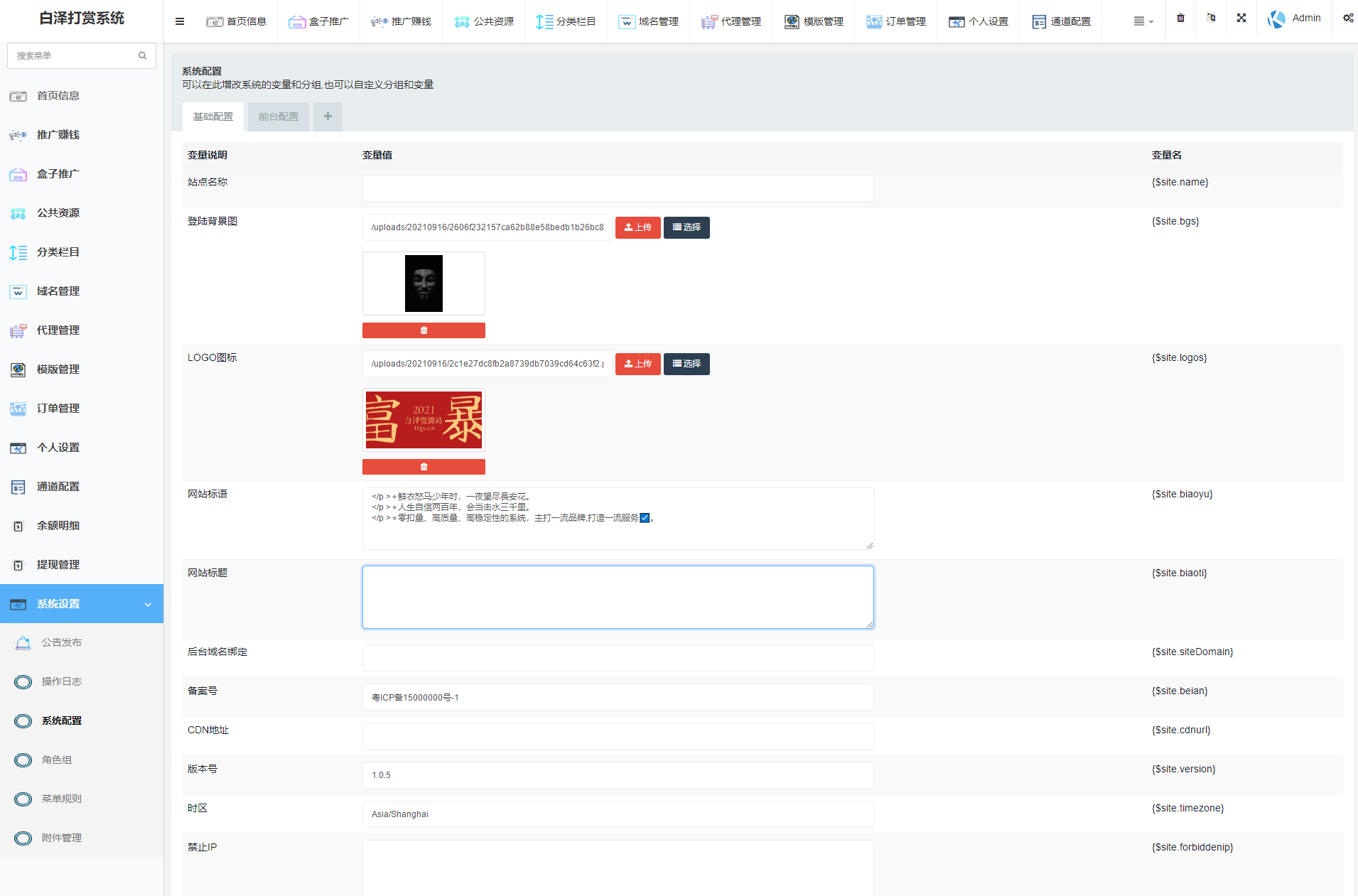
Task: Click the hamburger sidebar toggle icon
Action: click(x=180, y=21)
